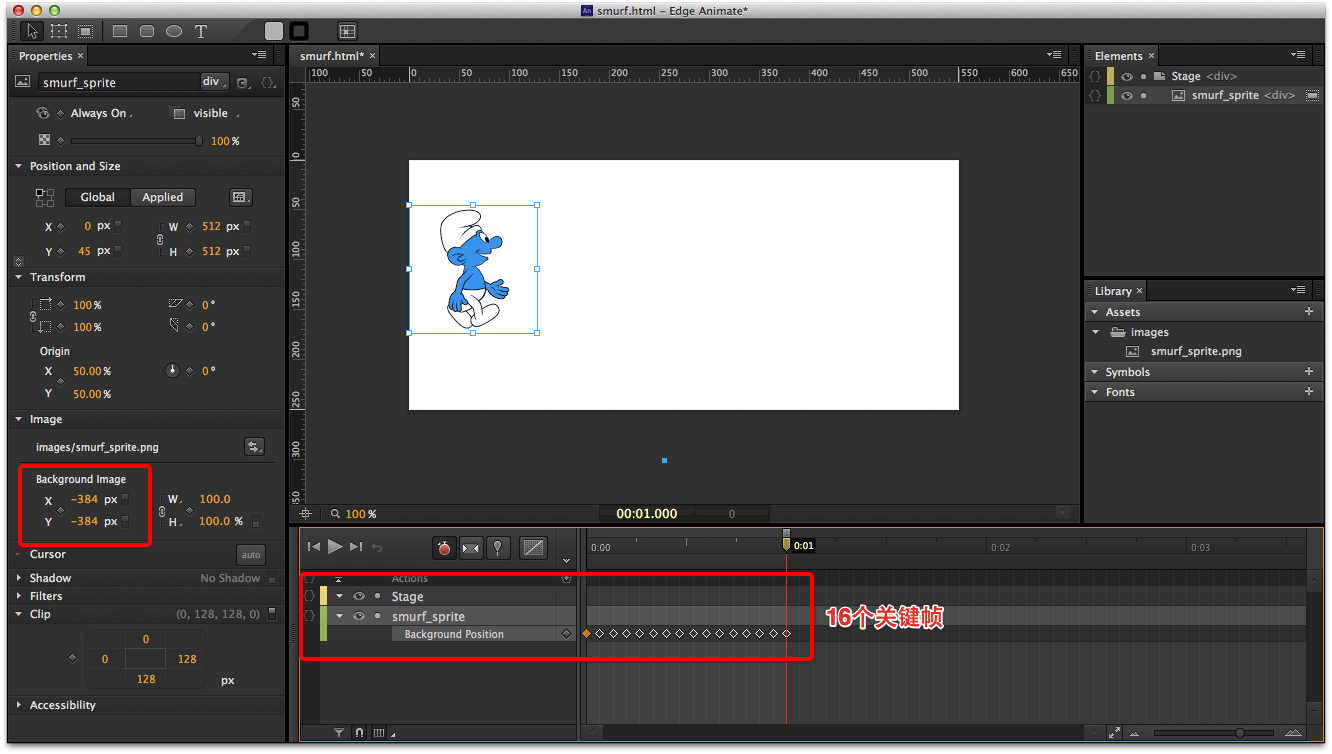This screenshot has height=754, width=1332.
Task: Open the Properties panel options menu
Action: tap(260, 55)
